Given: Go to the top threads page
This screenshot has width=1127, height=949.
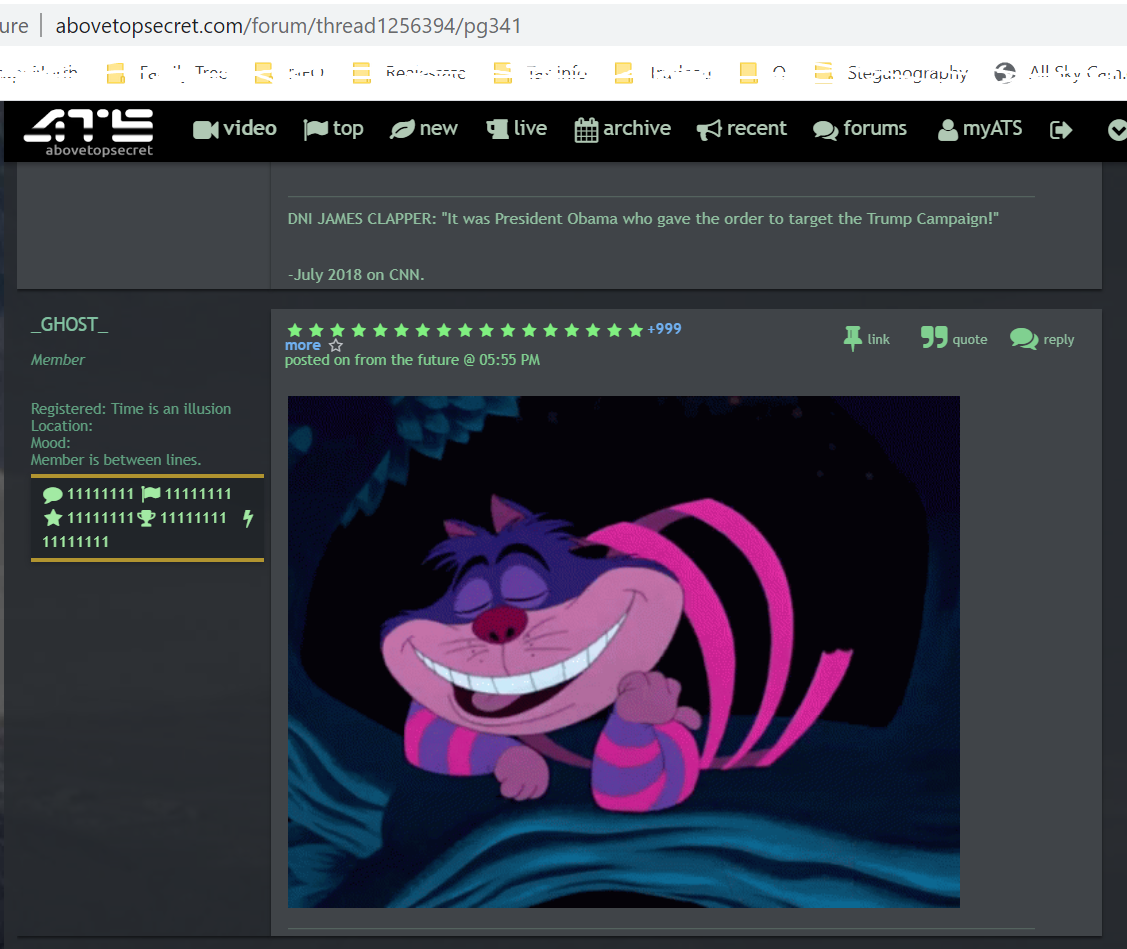Looking at the screenshot, I should coord(333,129).
